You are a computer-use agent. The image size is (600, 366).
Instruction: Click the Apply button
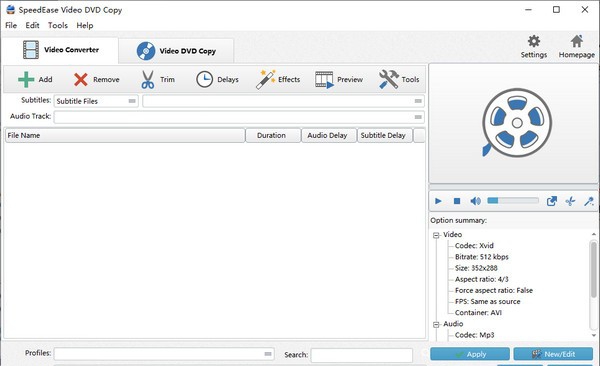(x=470, y=354)
